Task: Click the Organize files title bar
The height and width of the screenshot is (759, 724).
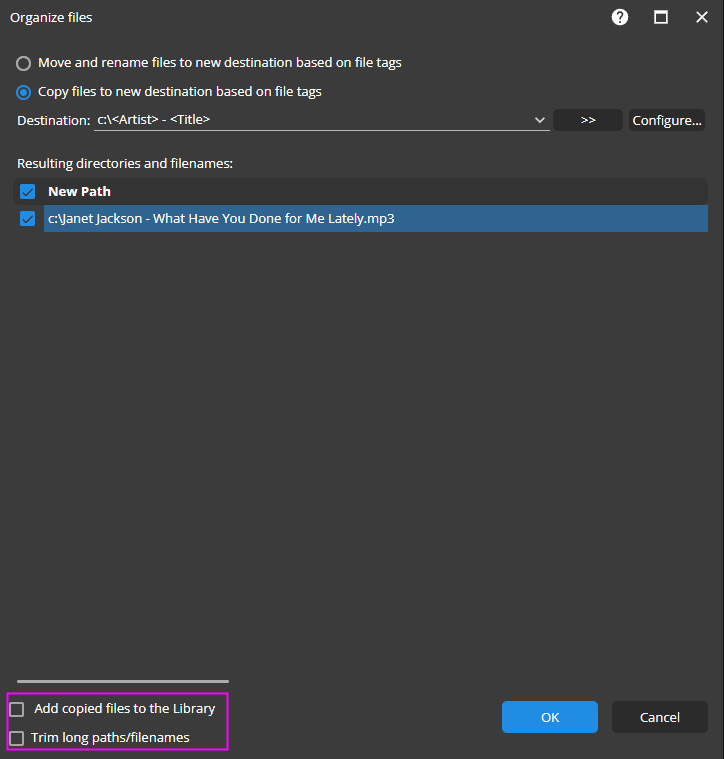Action: [300, 17]
